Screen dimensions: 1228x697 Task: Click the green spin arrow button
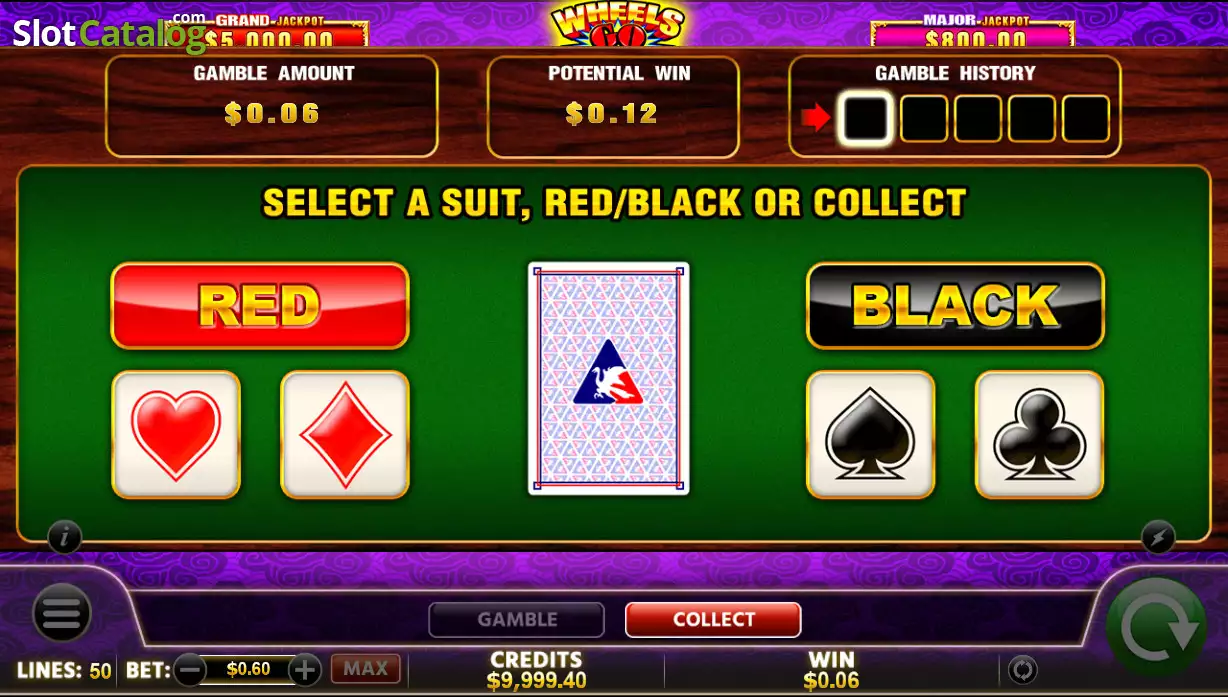pyautogui.click(x=1157, y=628)
